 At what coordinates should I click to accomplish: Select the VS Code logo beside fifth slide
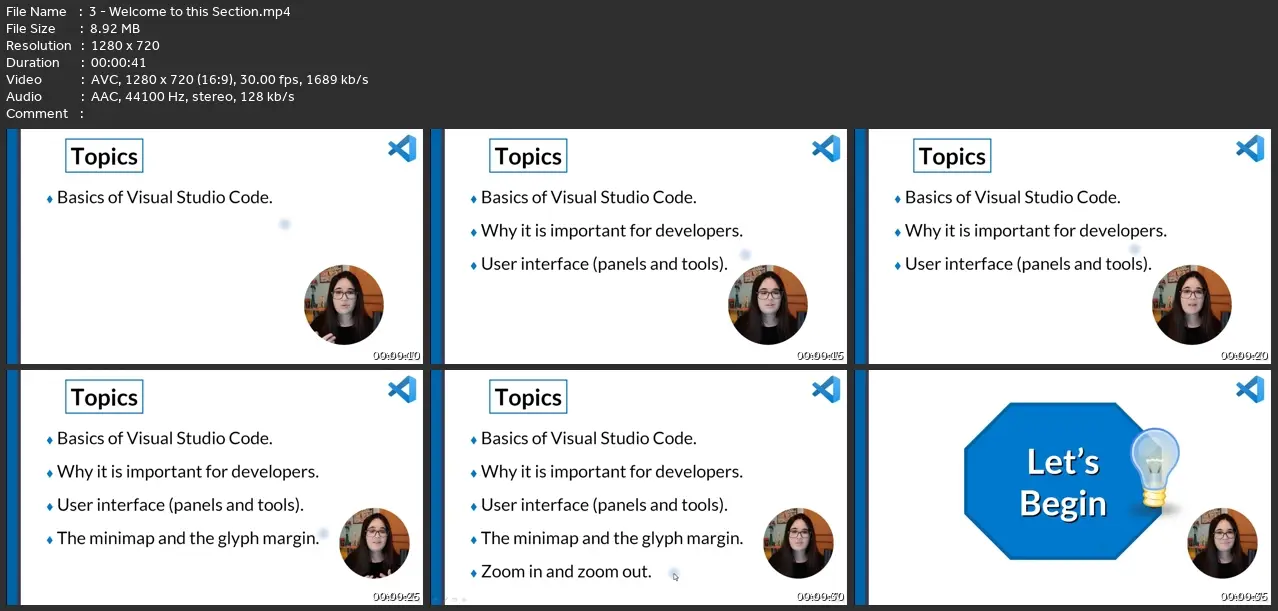(x=825, y=389)
